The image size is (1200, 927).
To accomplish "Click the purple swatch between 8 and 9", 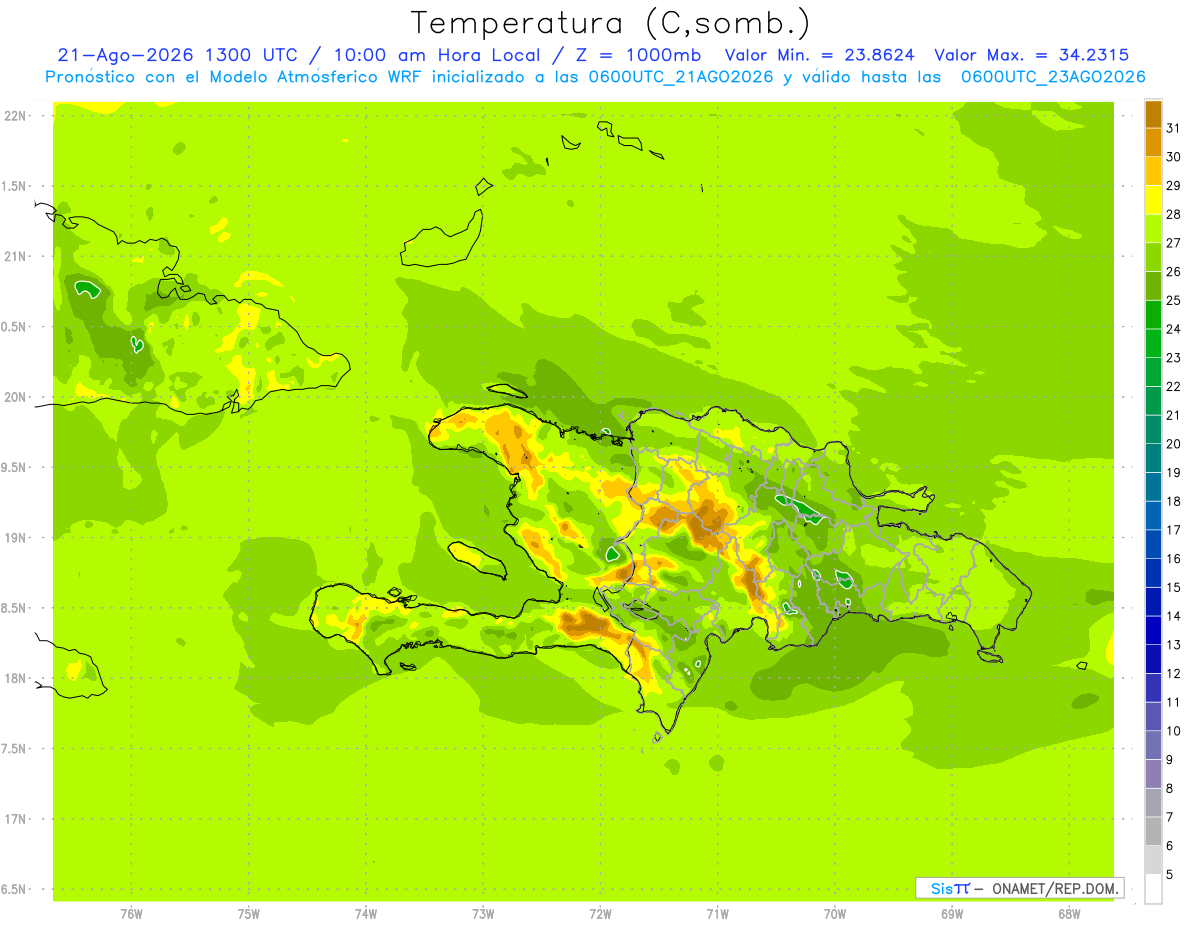I will click(1153, 774).
